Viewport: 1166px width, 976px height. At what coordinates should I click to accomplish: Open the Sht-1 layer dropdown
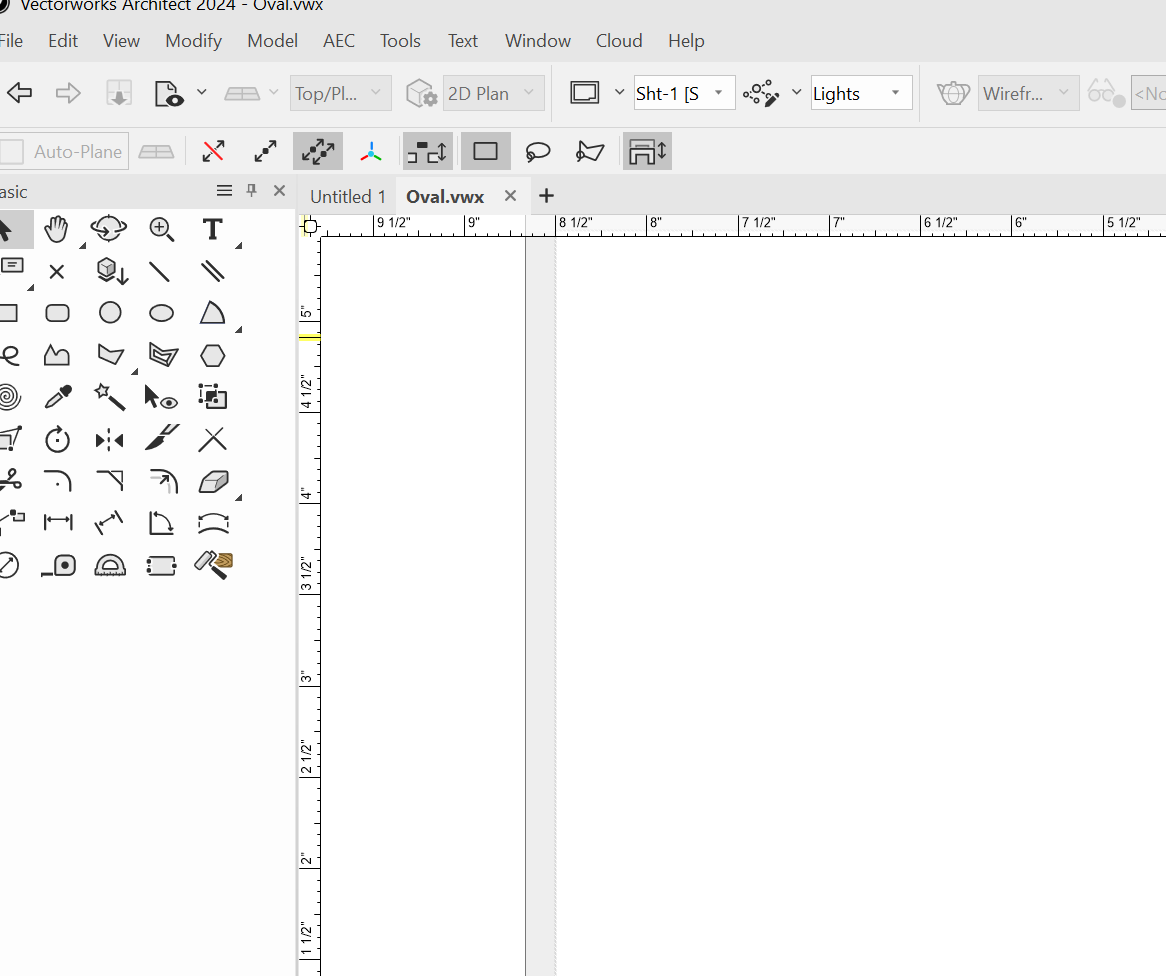click(x=718, y=93)
